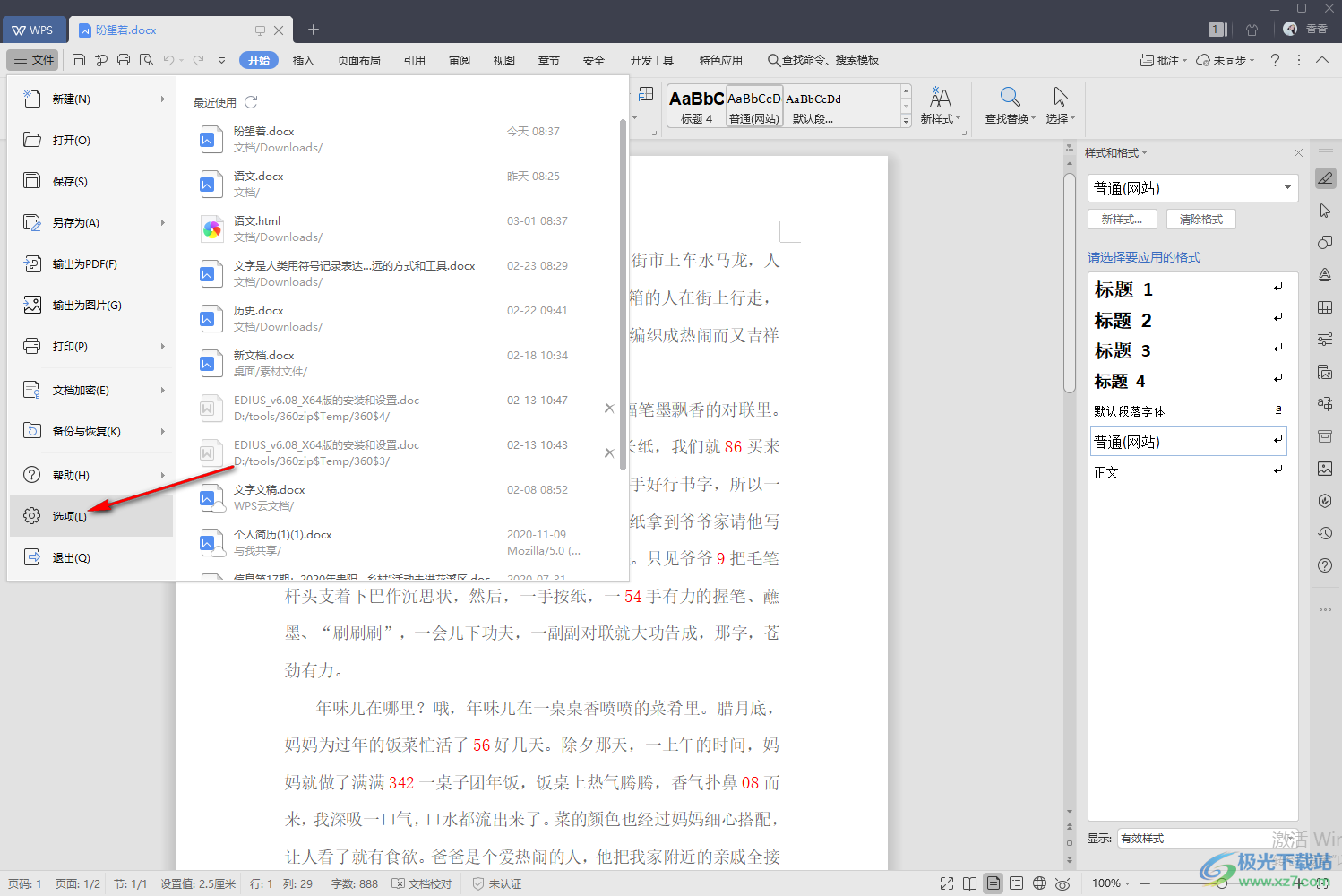Click the 新样式... button in styles panel
The height and width of the screenshot is (896, 1342).
[1123, 220]
